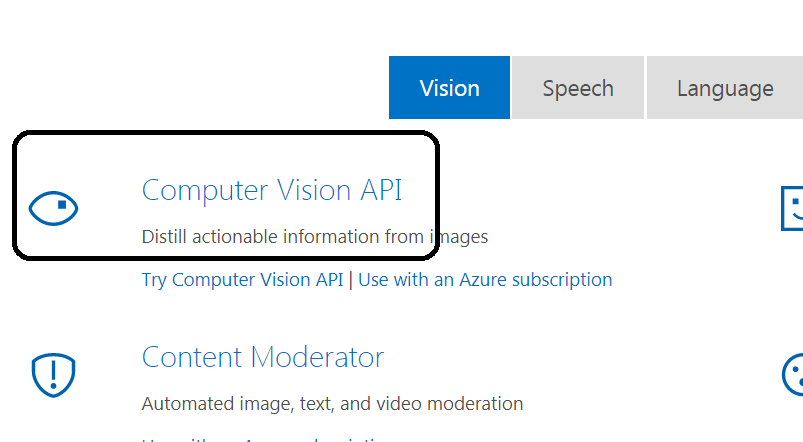
Task: Click the Try Computer Vision API link
Action: 242,279
